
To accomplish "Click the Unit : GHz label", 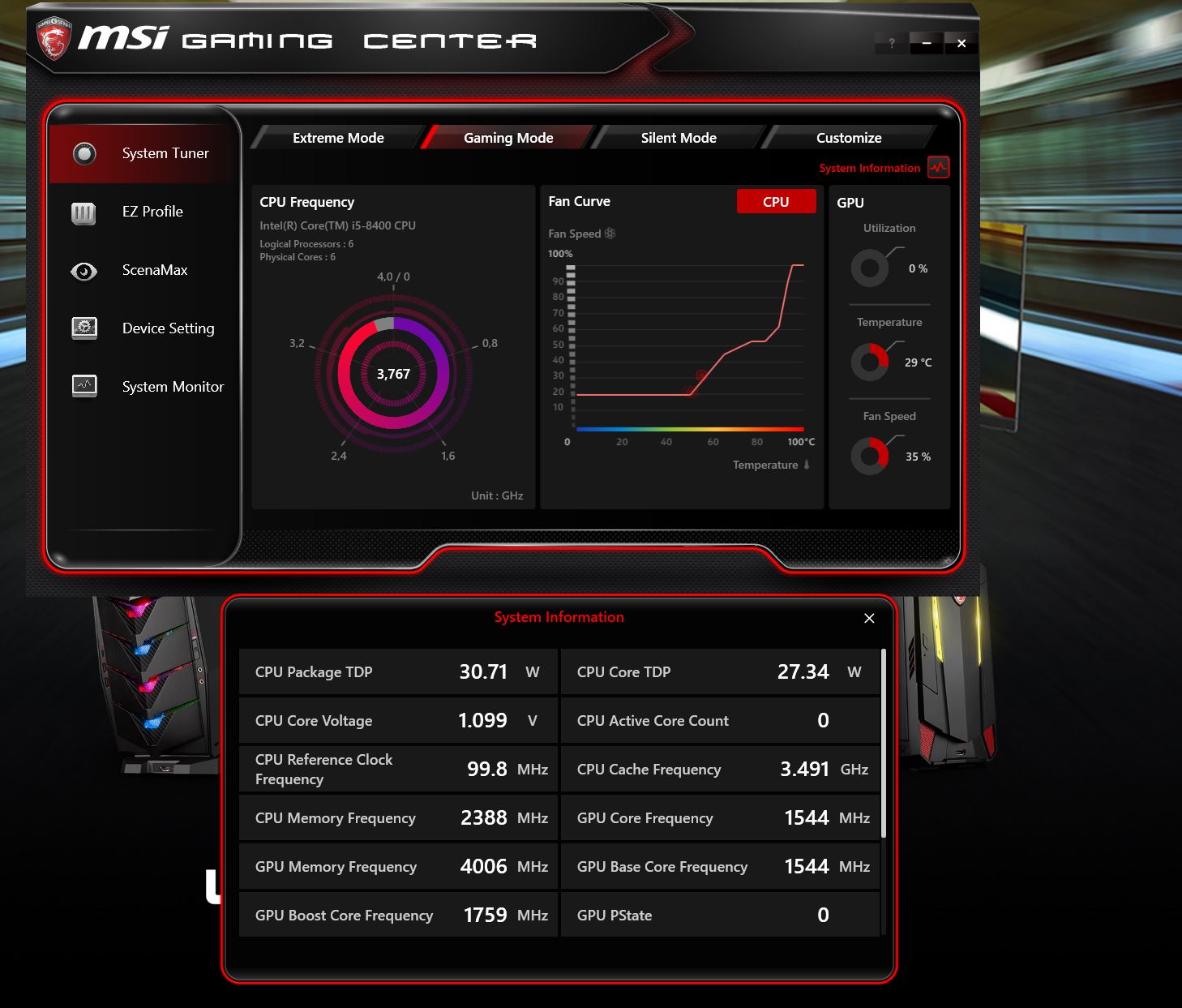I will point(497,495).
